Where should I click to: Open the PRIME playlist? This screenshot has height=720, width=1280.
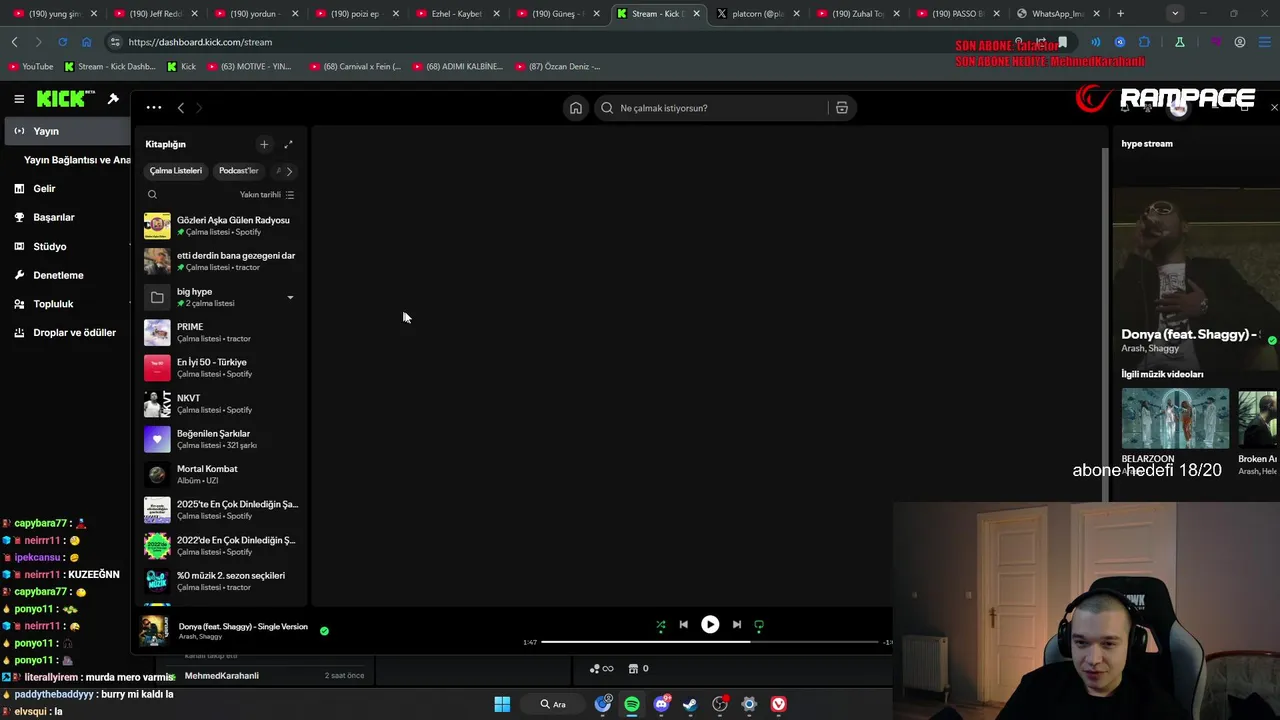221,332
